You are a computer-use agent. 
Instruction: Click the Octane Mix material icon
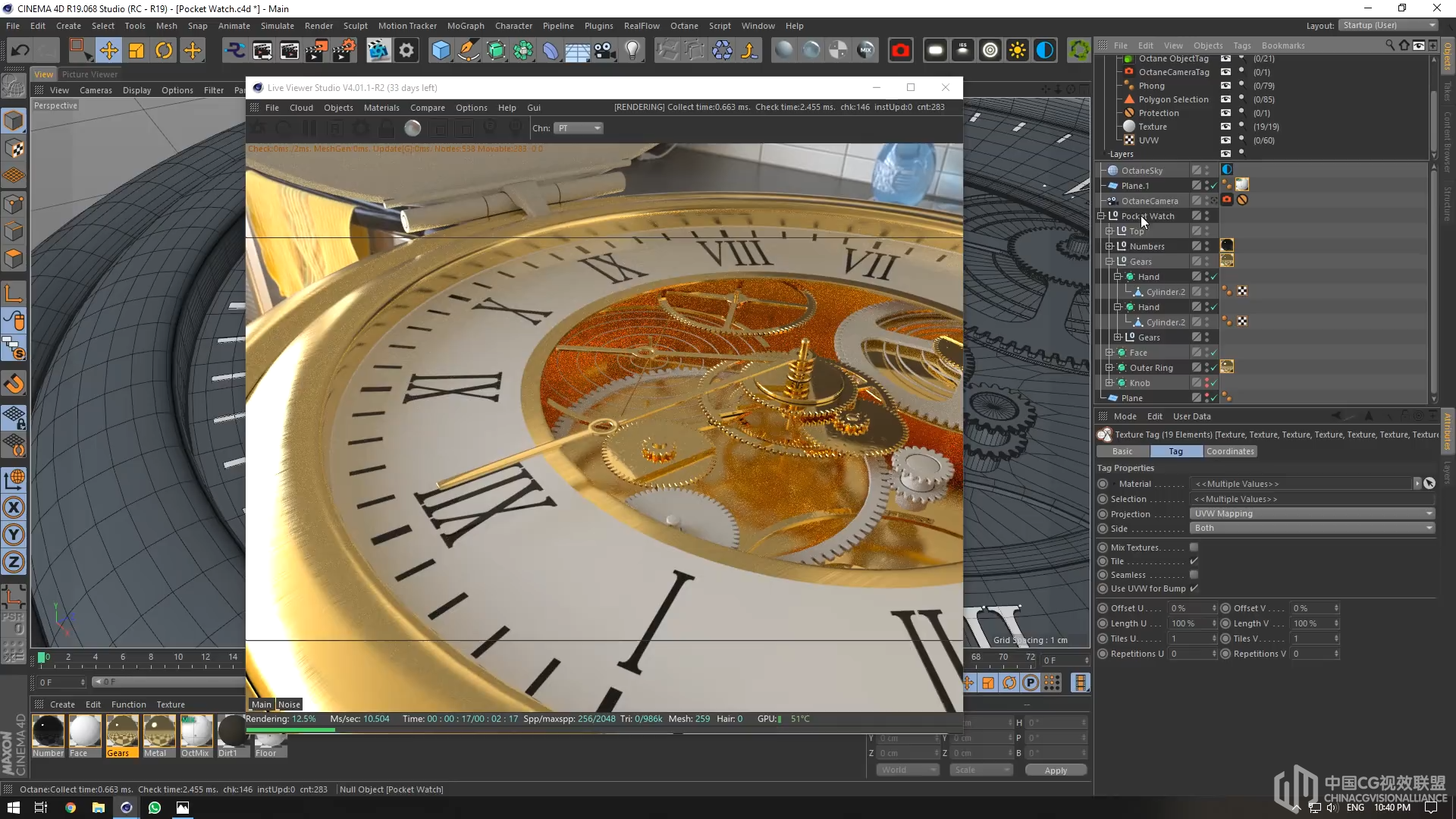865,51
